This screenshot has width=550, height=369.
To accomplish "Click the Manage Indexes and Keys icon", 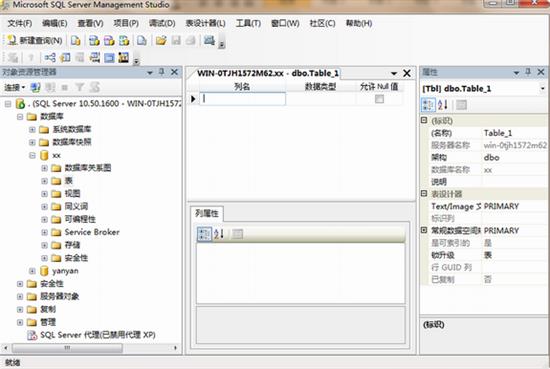I will coord(65,58).
